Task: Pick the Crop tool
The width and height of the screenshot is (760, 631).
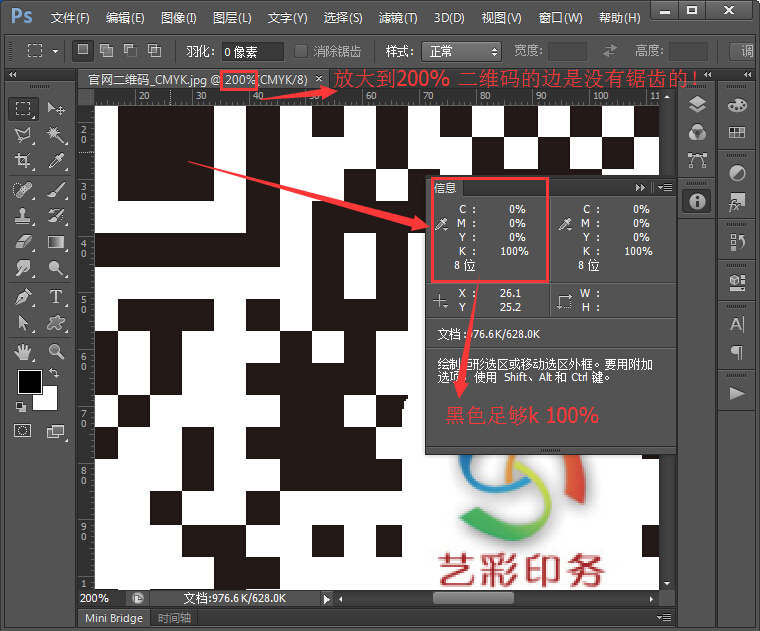Action: [x=24, y=161]
